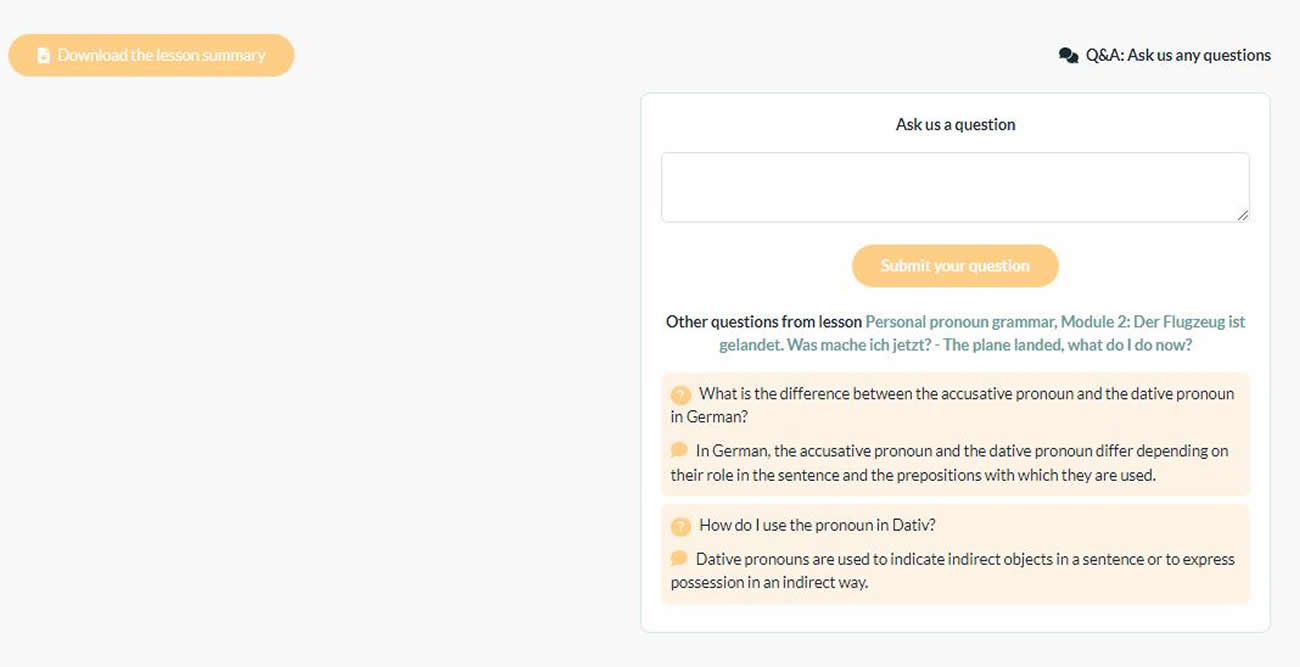Click the Other questions from lesson label
1300x667 pixels.
coord(763,321)
